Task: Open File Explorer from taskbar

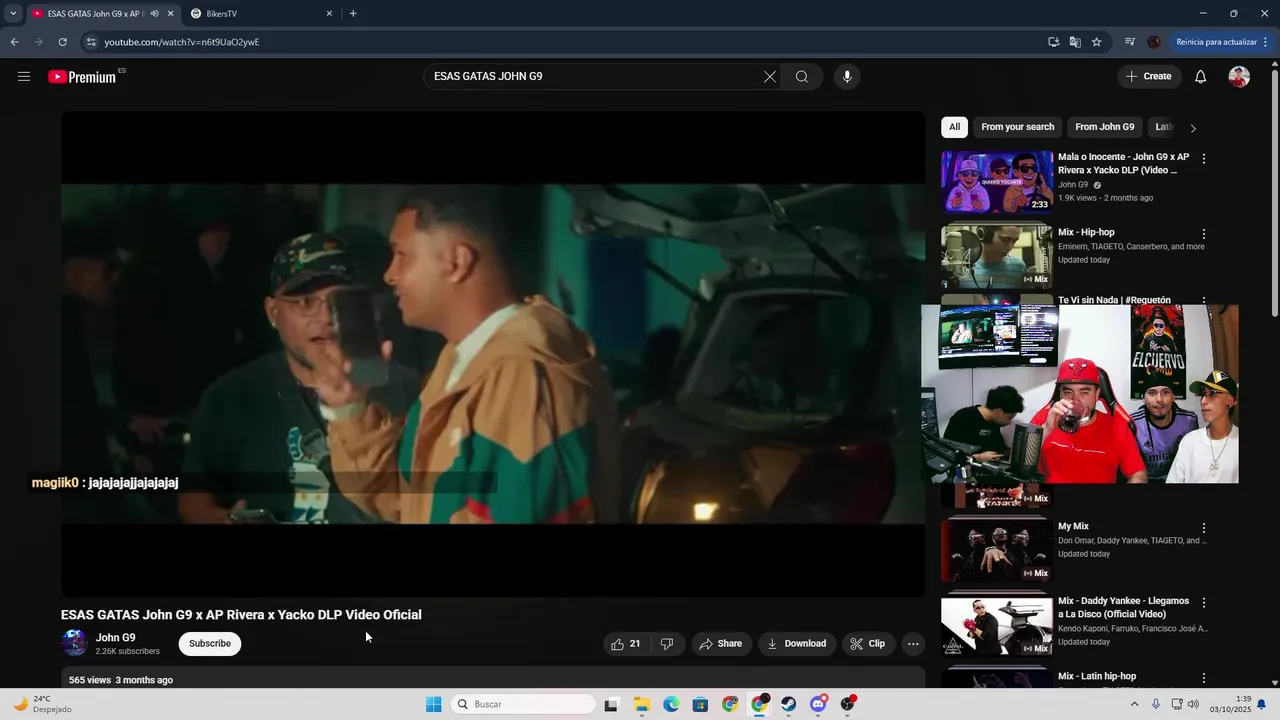Action: coord(642,704)
